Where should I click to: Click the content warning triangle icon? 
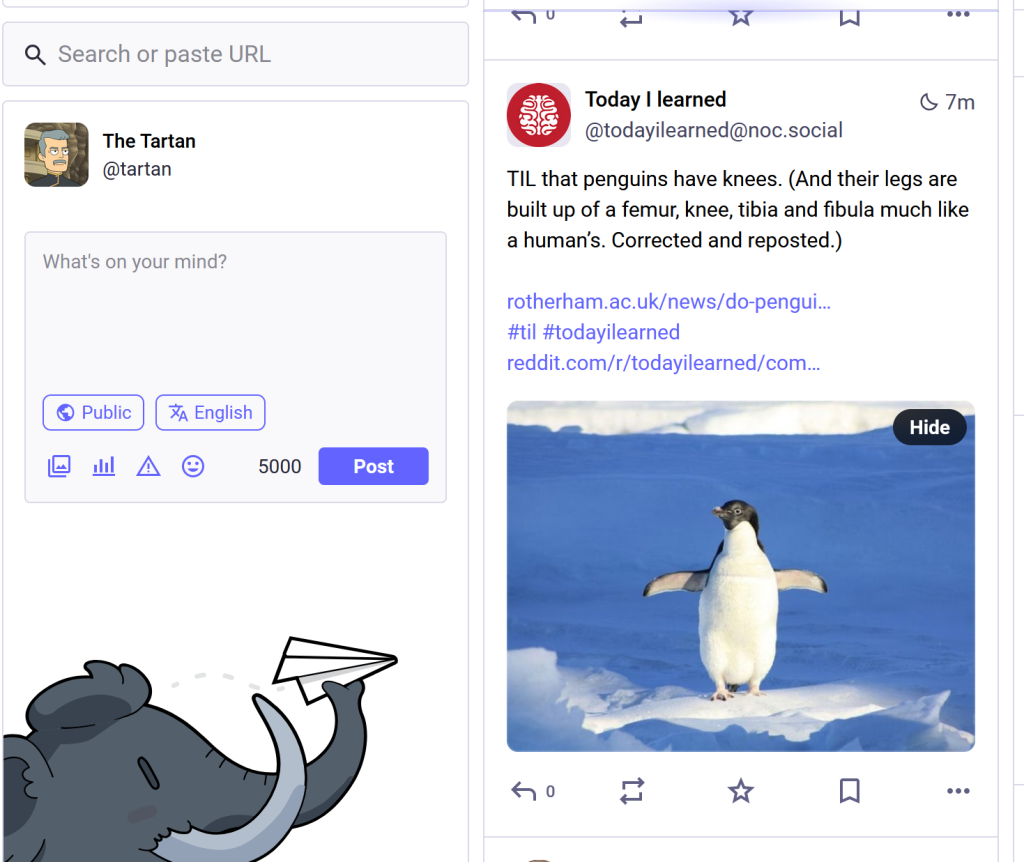point(148,466)
